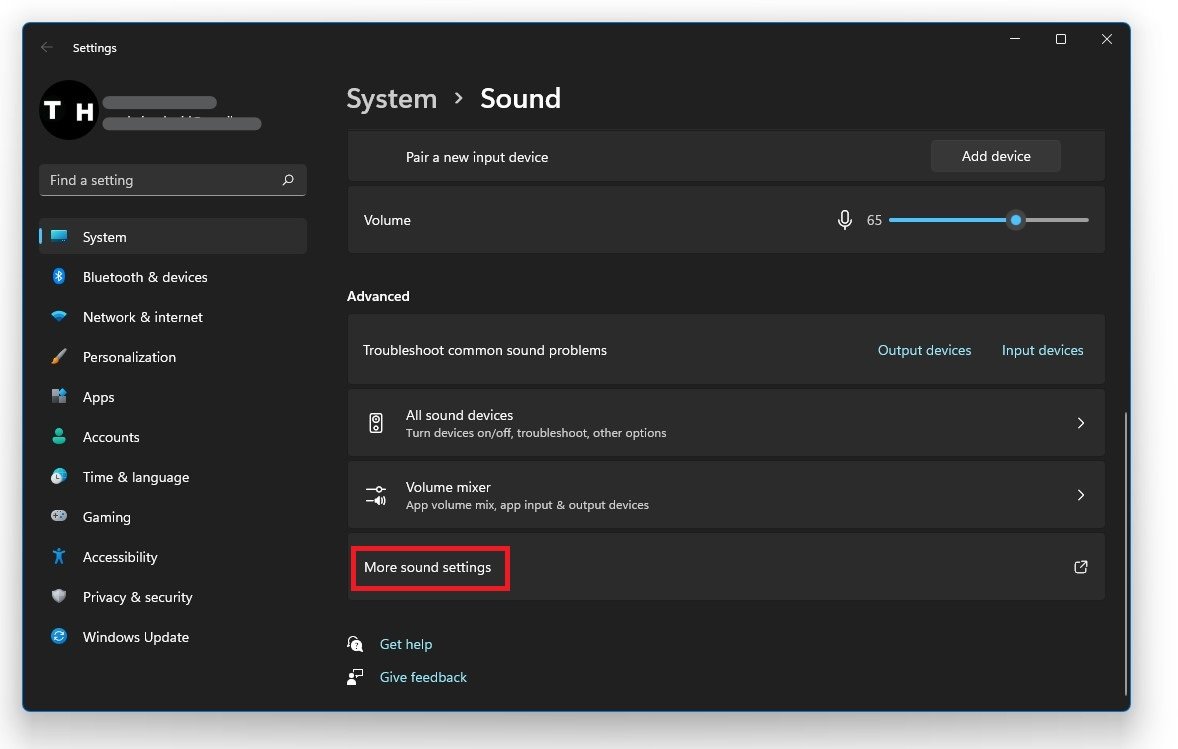
Task: Troubleshoot Output devices link
Action: tap(924, 350)
